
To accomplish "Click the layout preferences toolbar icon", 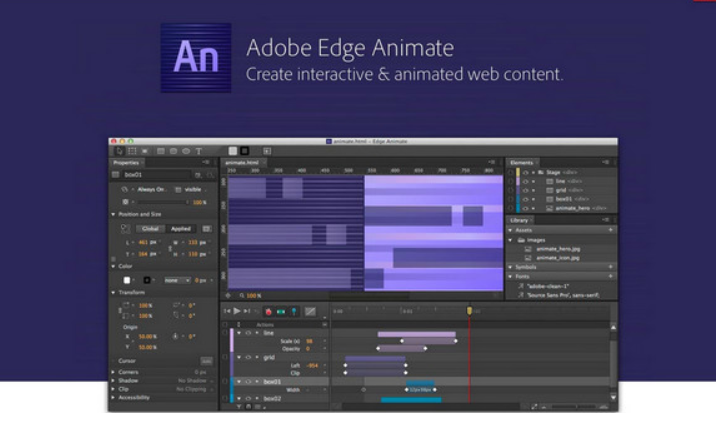I will 267,151.
